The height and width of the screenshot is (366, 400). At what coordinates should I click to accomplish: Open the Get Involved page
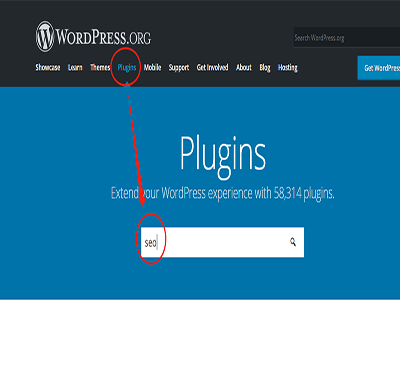coord(213,68)
